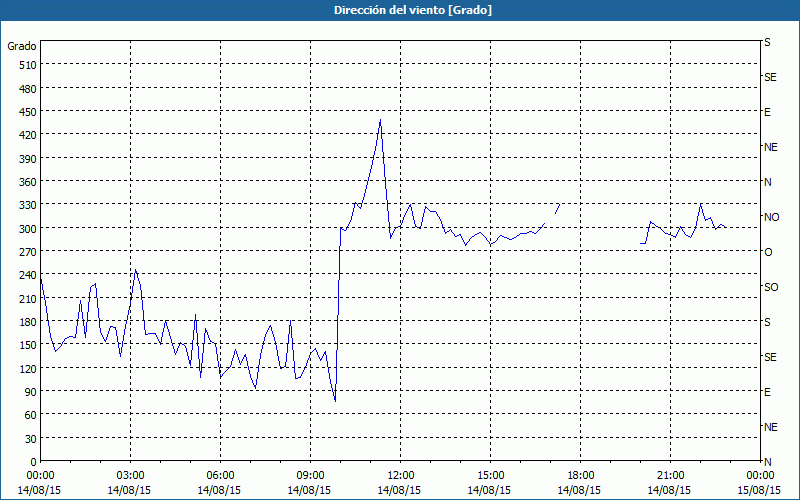Screen dimensions: 800x500
Task: Click the 90 degree axis label
Action: 30,391
